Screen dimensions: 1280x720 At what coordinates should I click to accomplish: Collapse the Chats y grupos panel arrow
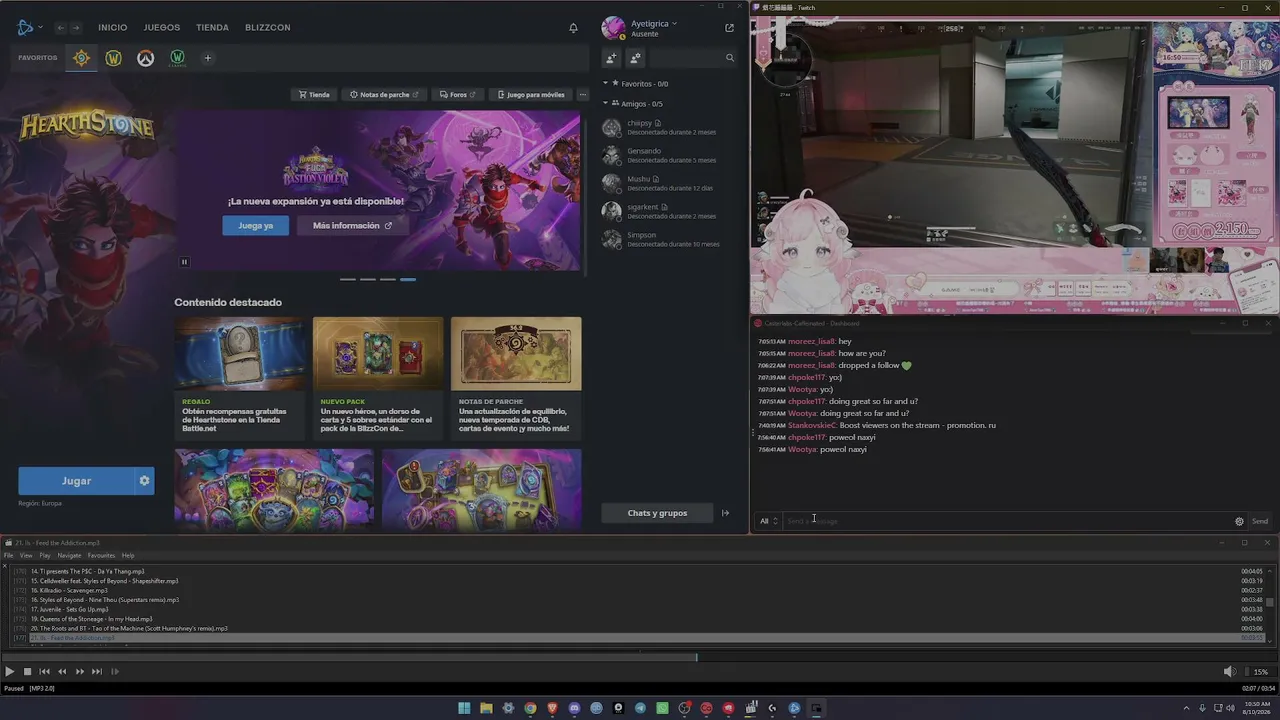[725, 513]
